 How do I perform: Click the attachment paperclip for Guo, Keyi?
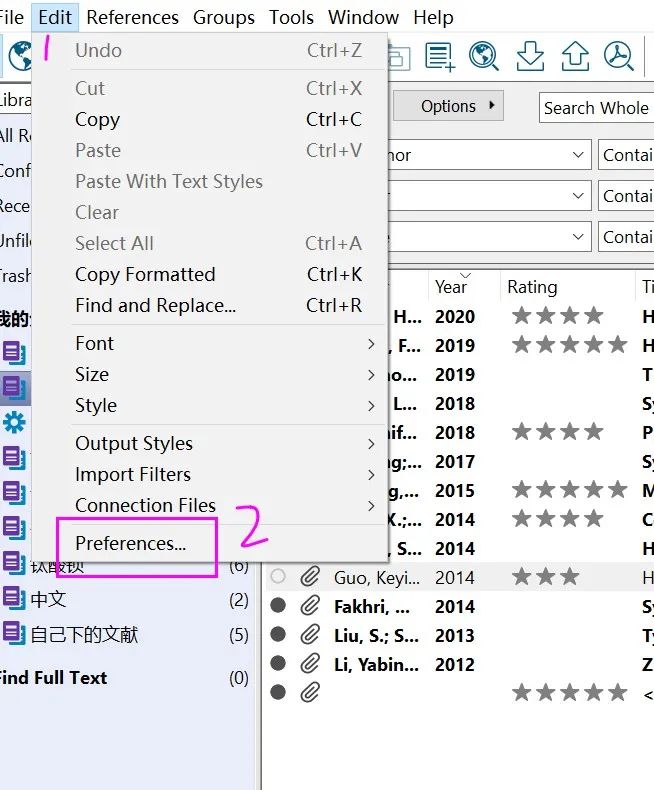(310, 577)
